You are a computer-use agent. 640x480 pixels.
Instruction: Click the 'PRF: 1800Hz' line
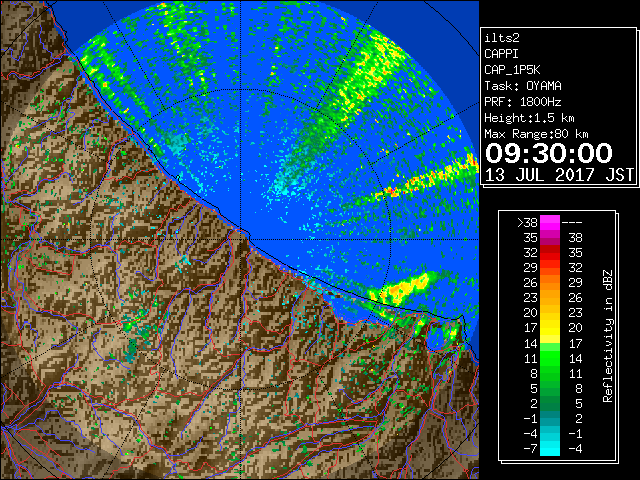point(523,102)
